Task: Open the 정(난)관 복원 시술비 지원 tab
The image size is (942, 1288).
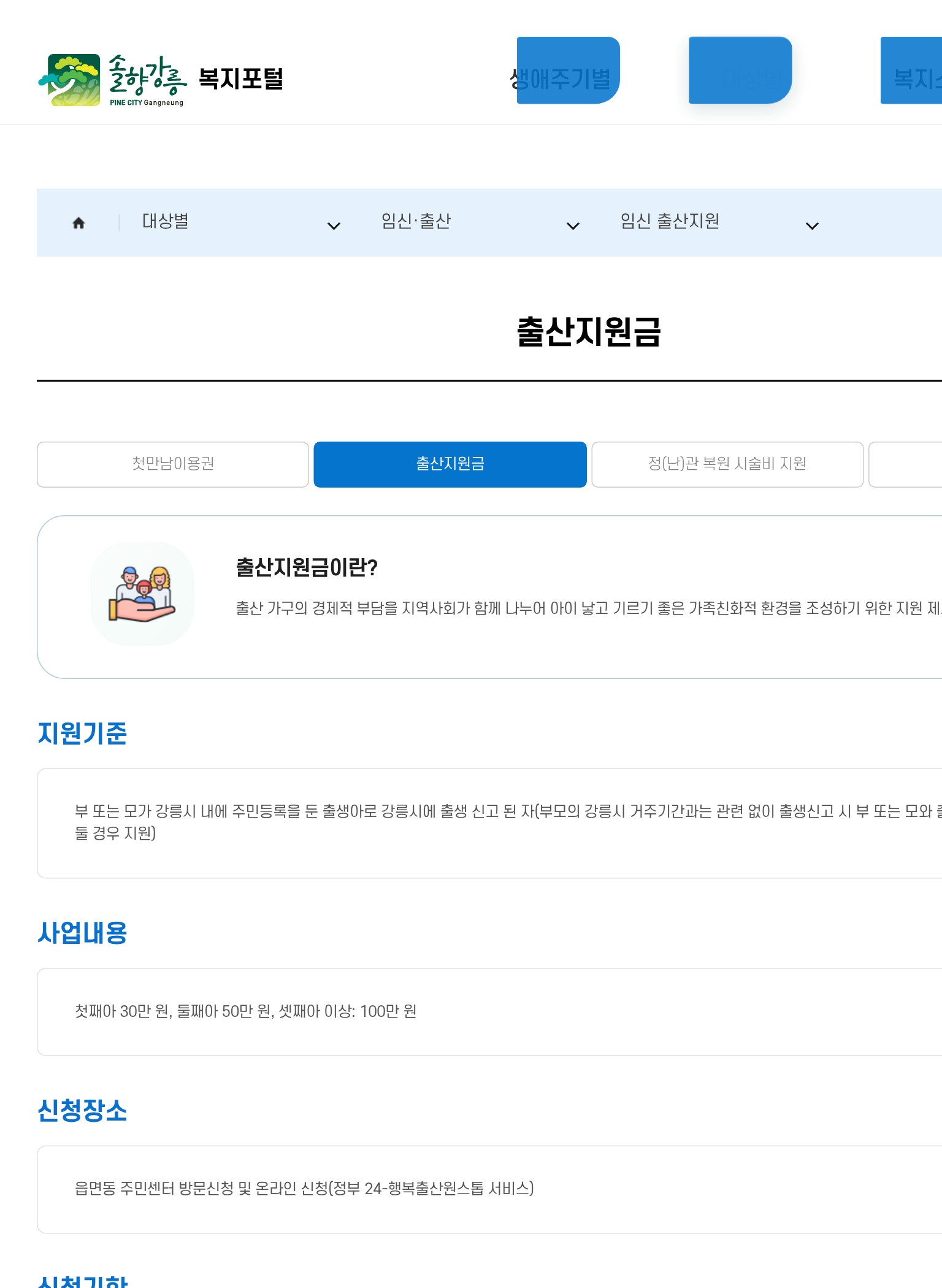Action: (727, 464)
